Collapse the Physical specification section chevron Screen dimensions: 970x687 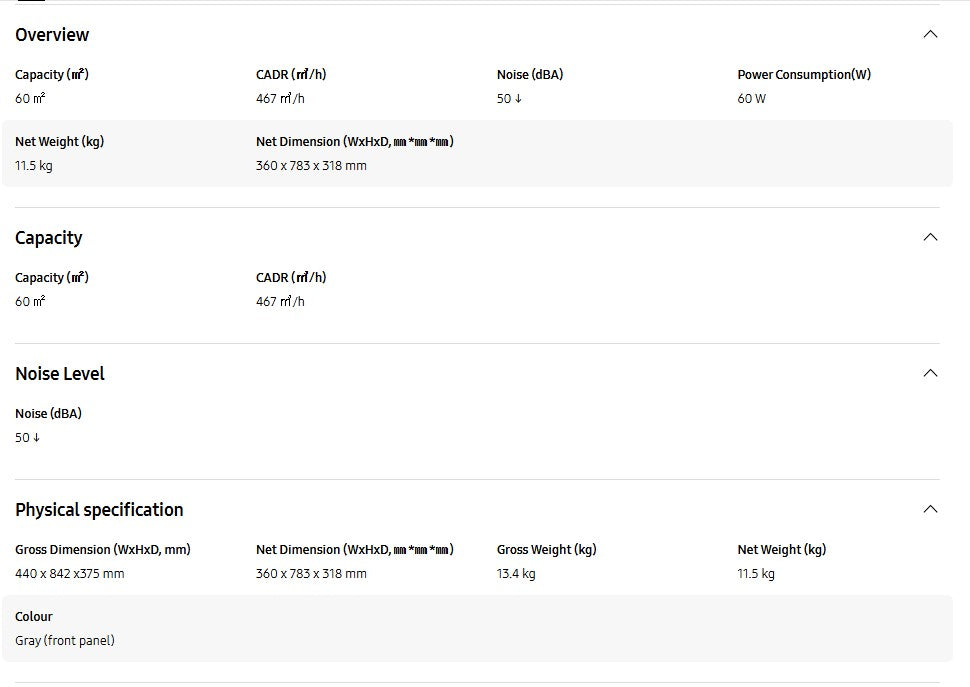click(x=930, y=509)
